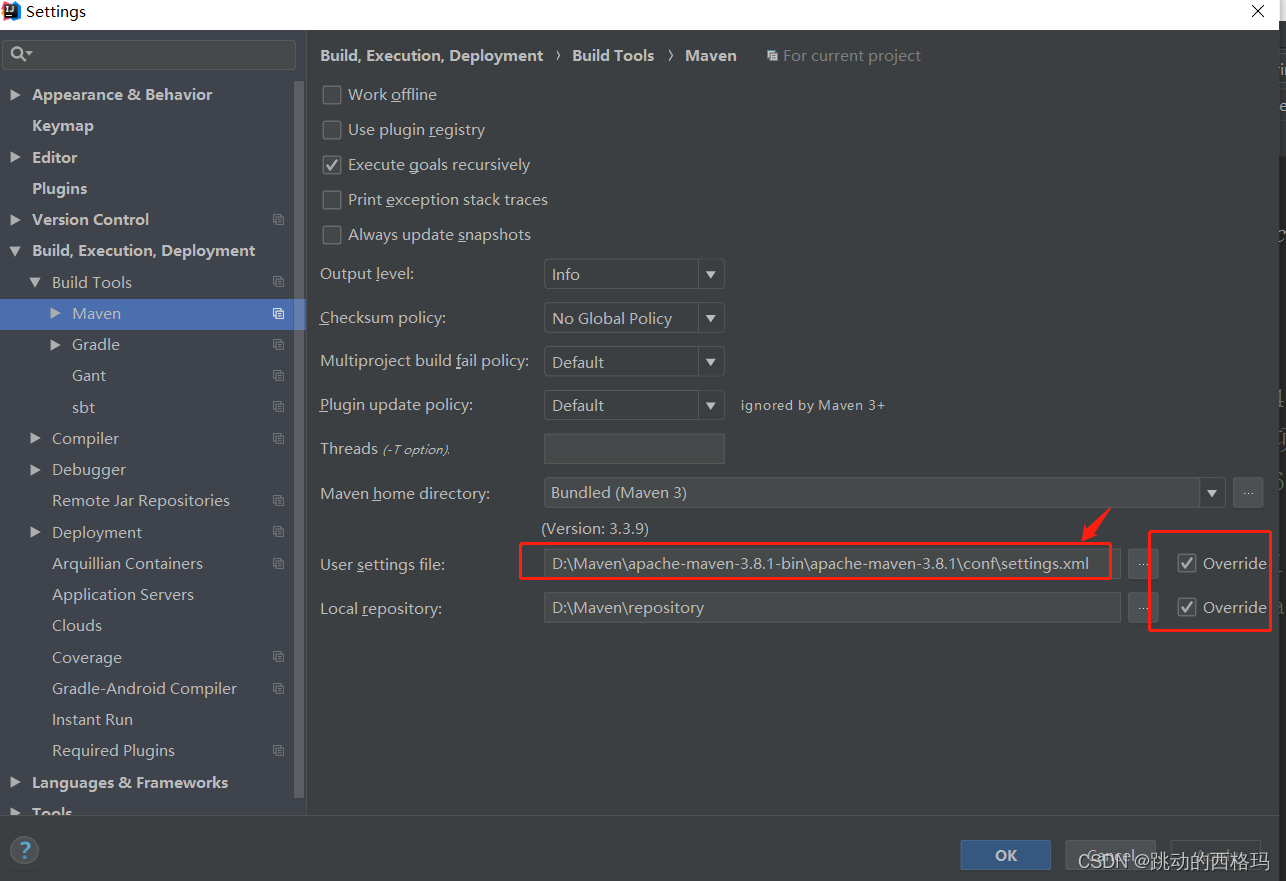The image size is (1286, 881).
Task: Check Always update snapshots
Action: coord(332,235)
